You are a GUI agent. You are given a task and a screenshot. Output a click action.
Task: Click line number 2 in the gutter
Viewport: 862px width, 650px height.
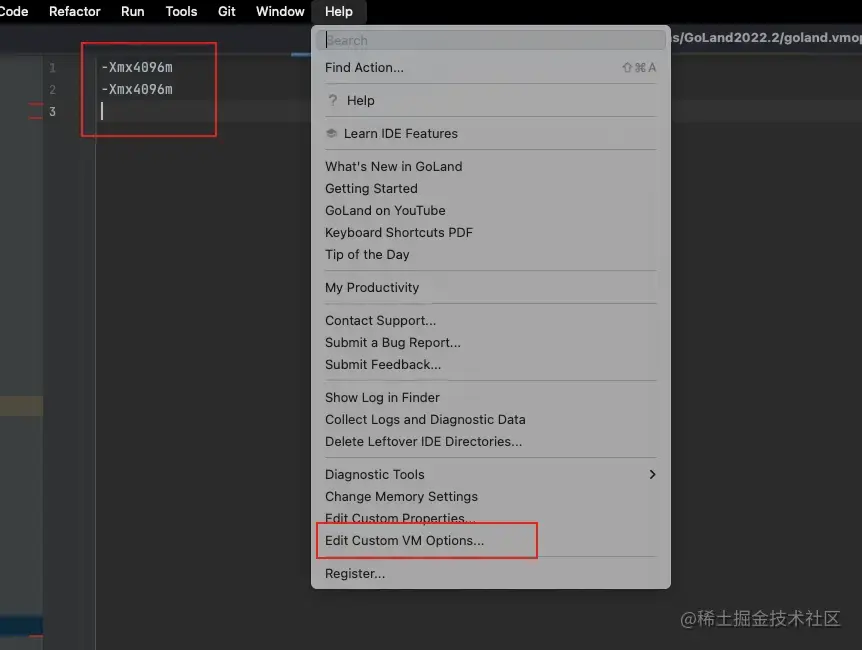[52, 90]
